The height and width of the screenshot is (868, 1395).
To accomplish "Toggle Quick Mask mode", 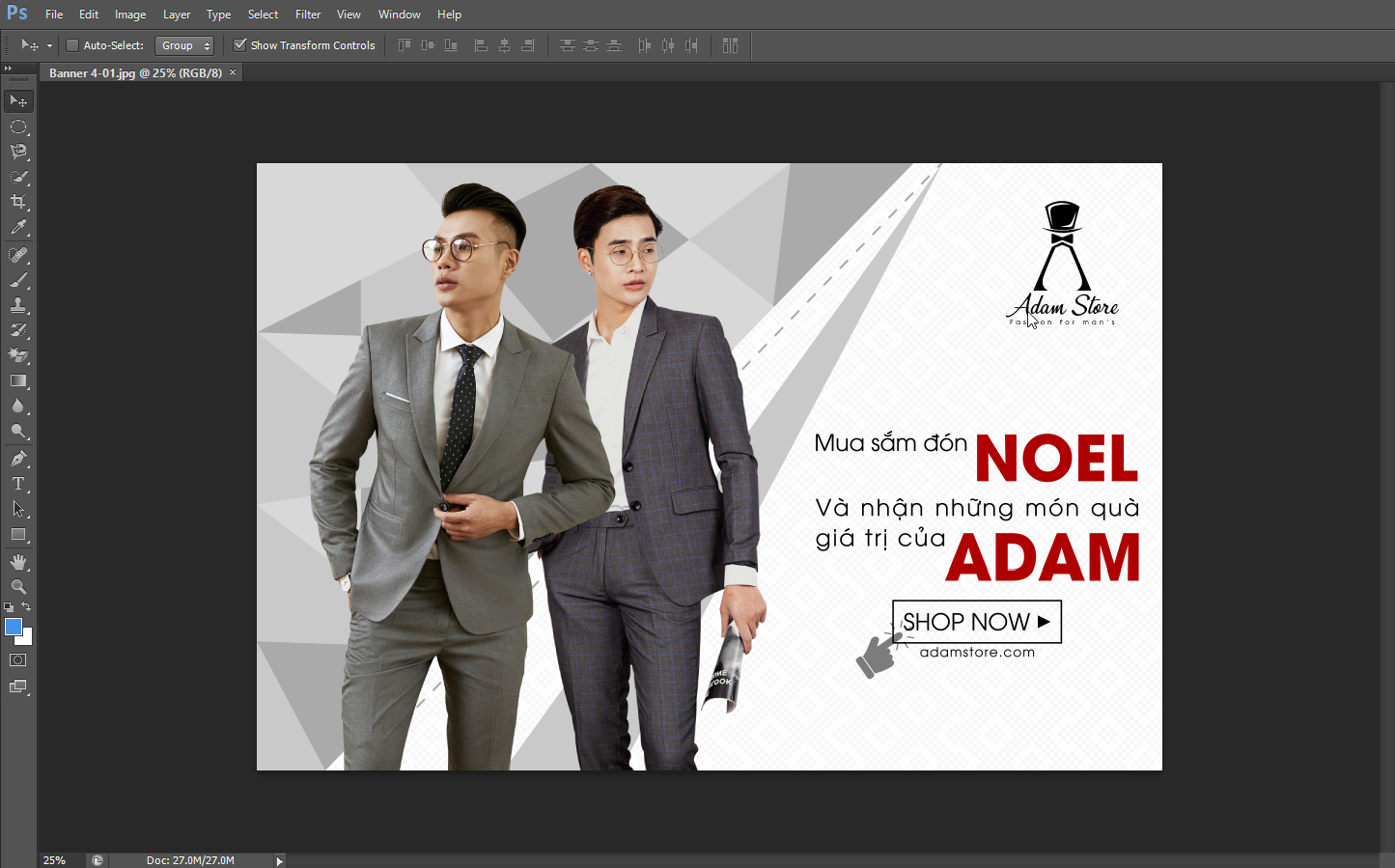I will pos(18,660).
